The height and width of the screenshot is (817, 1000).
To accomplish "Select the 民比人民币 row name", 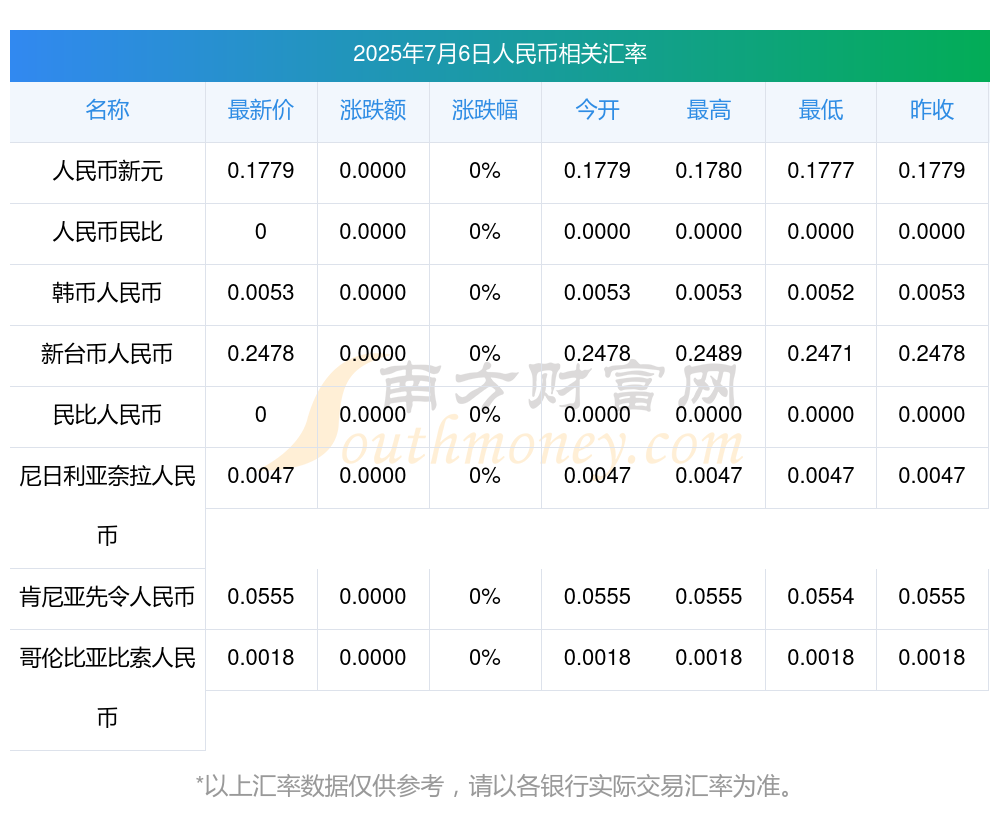I will (107, 415).
